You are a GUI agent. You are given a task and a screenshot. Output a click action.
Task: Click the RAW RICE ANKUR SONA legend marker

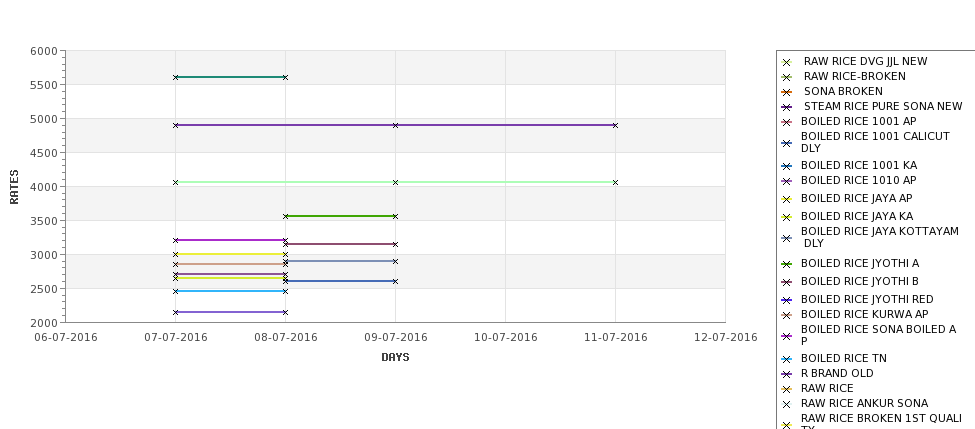pyautogui.click(x=786, y=404)
